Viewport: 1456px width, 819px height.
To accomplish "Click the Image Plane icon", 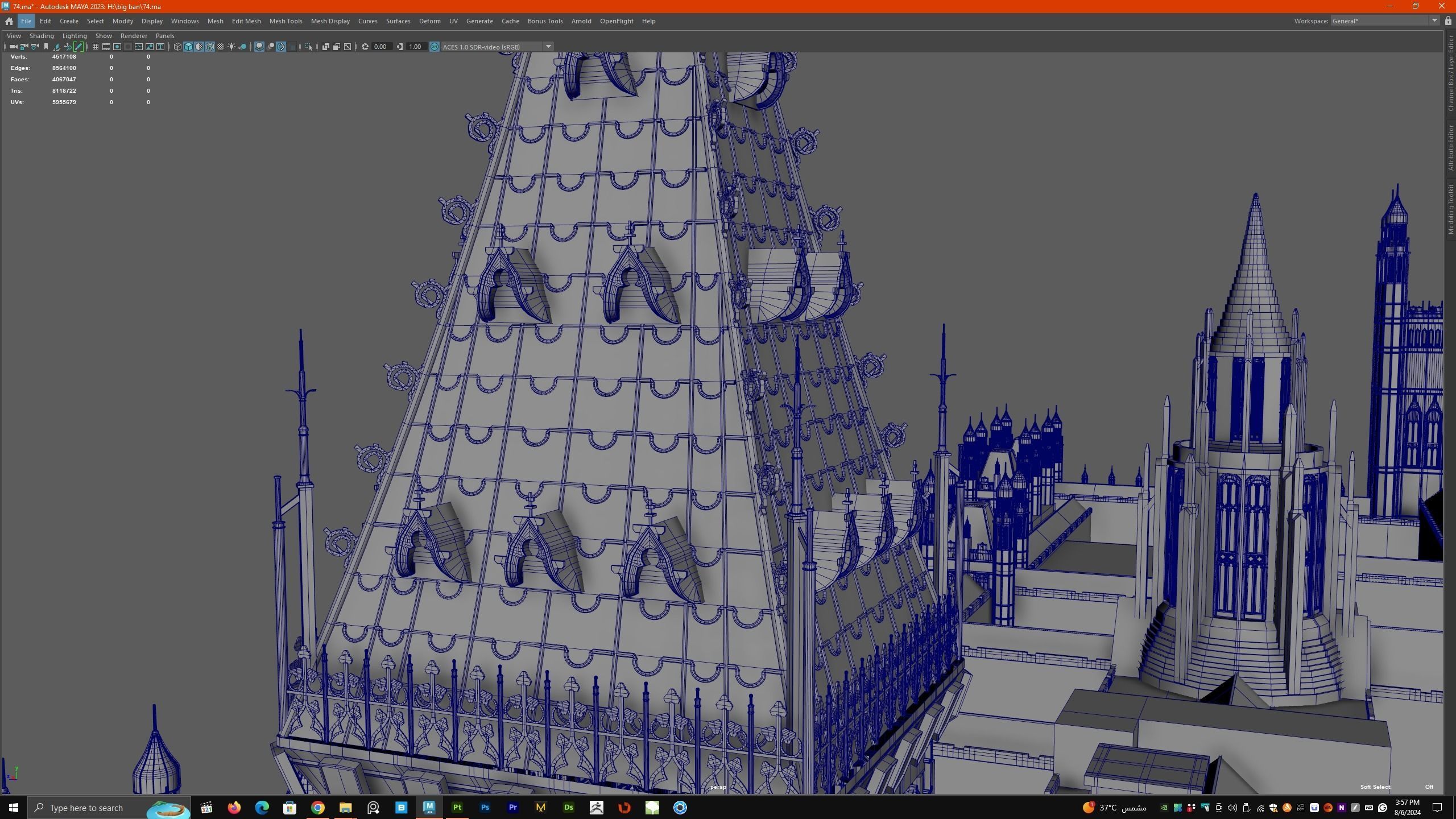I will 56,47.
